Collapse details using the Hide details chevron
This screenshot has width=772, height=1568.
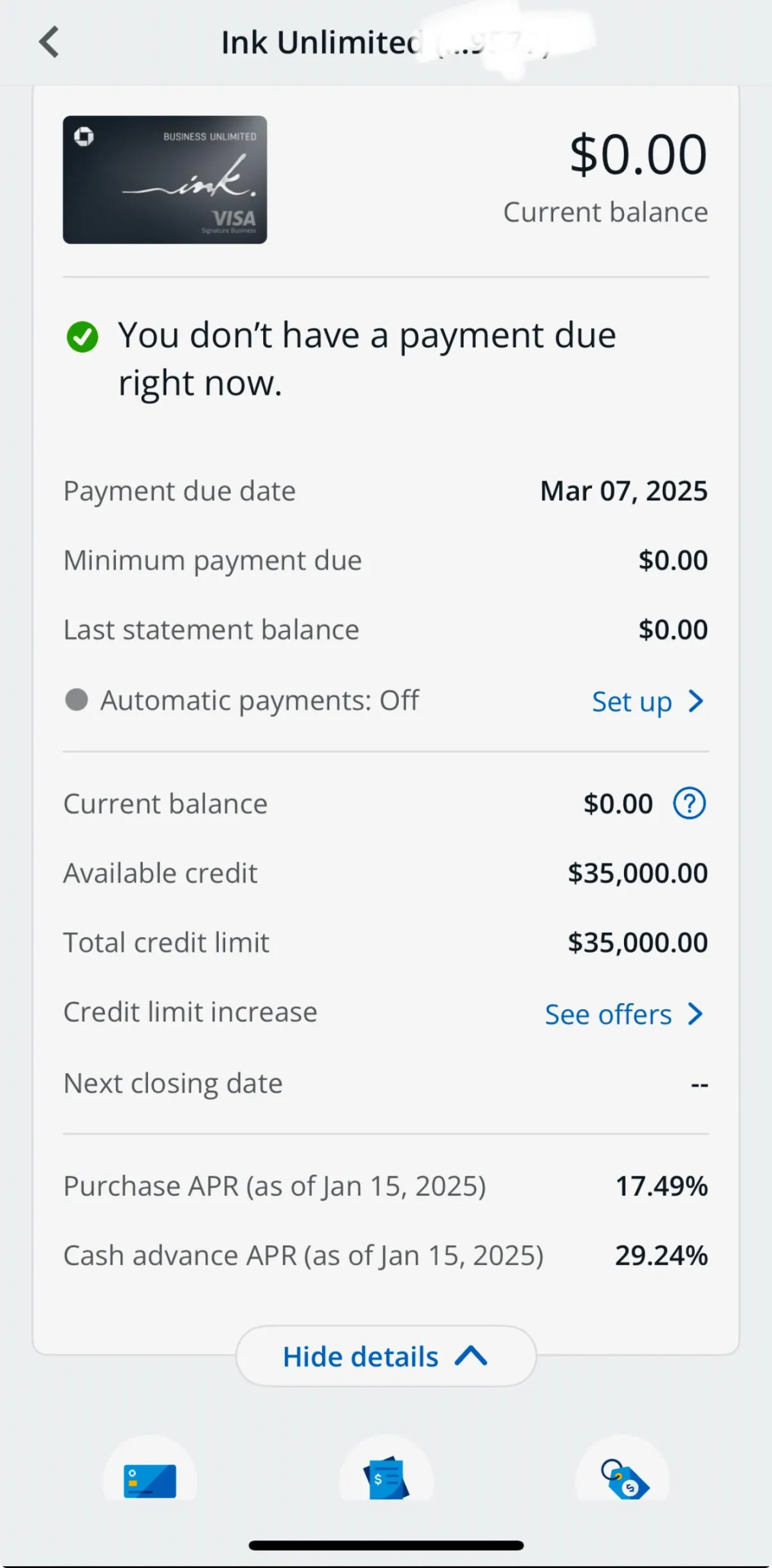point(471,1356)
